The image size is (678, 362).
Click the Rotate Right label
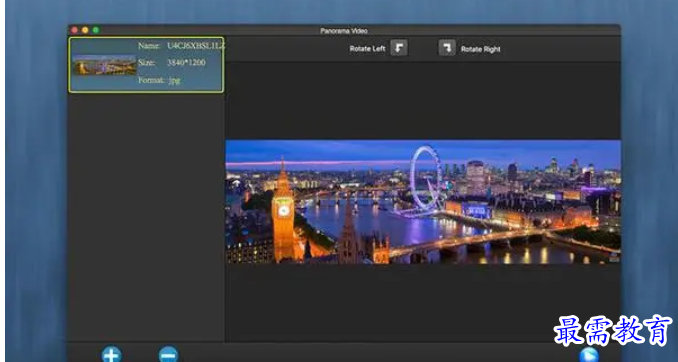coord(480,49)
